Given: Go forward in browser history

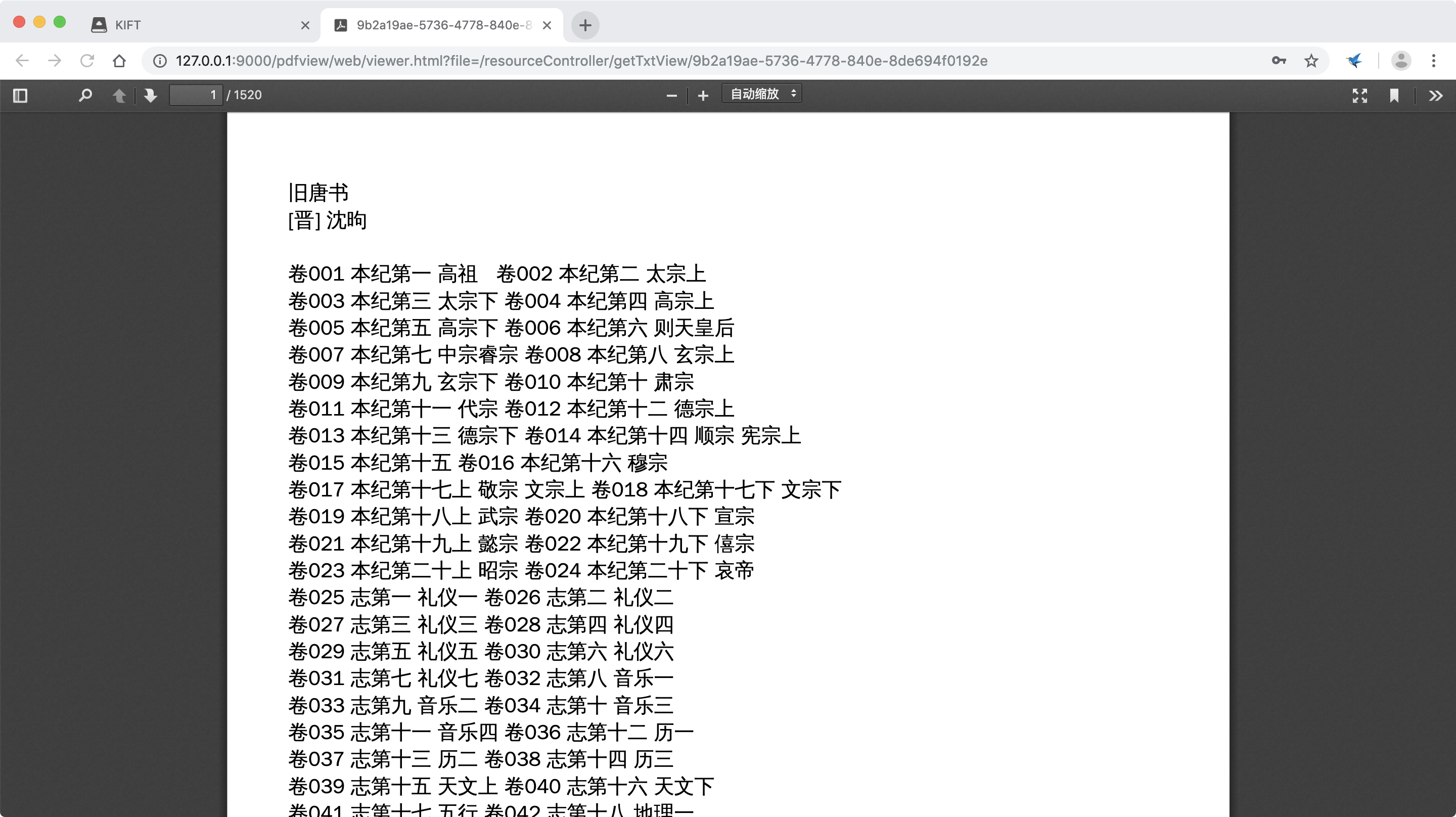Looking at the screenshot, I should pos(54,61).
